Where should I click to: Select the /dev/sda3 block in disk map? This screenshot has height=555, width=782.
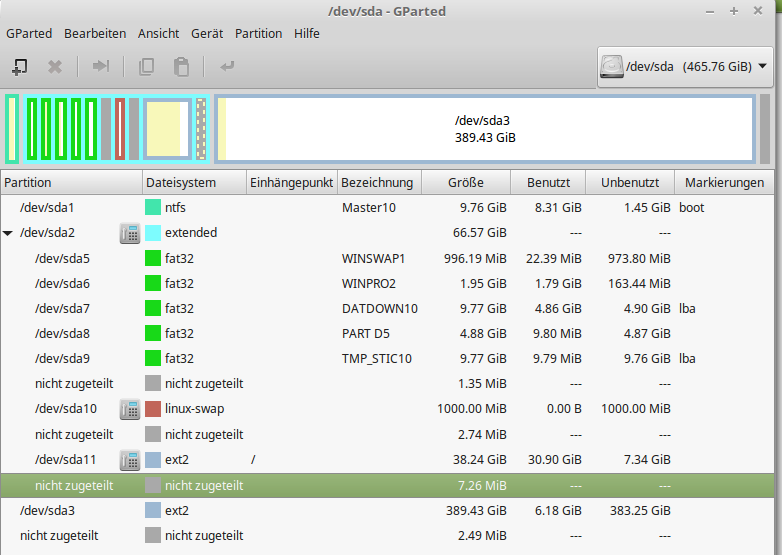coord(485,129)
